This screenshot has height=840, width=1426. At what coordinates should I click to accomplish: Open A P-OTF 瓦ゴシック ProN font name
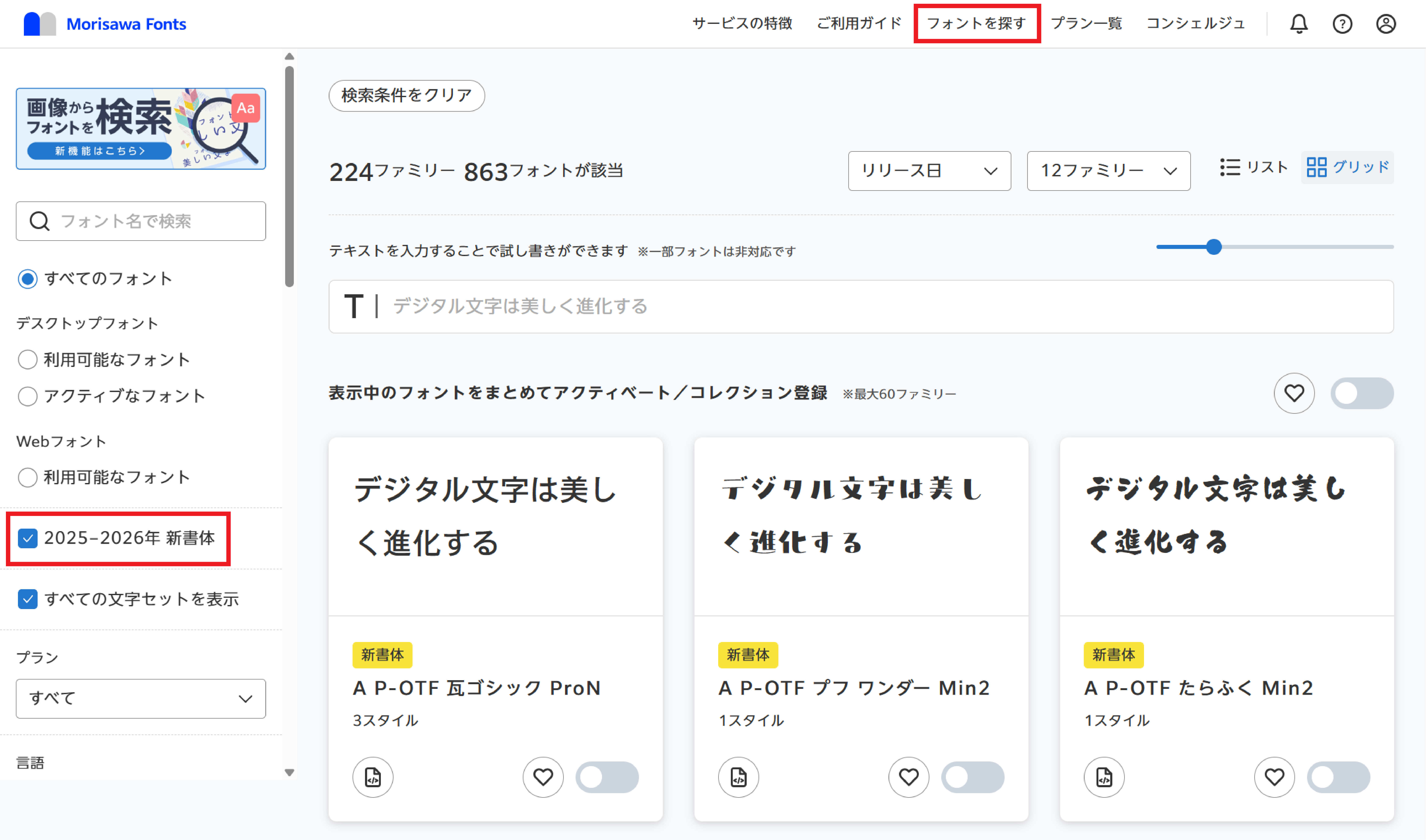(x=477, y=688)
